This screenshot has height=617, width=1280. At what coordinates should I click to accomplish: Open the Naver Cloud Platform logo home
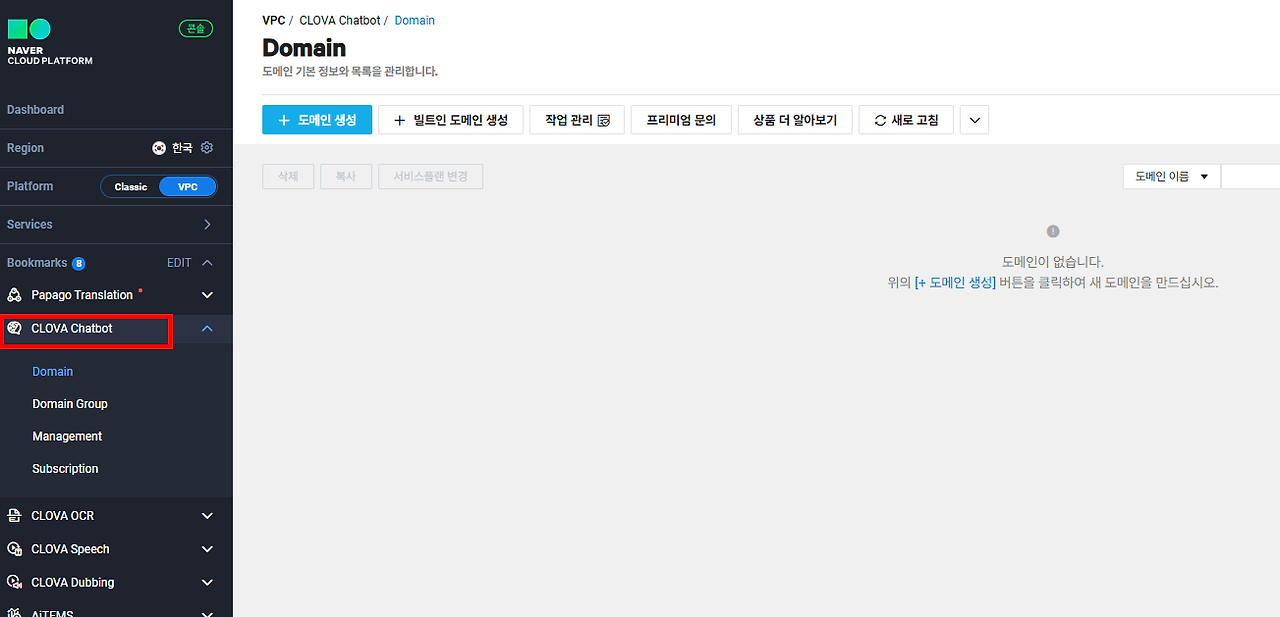50,42
